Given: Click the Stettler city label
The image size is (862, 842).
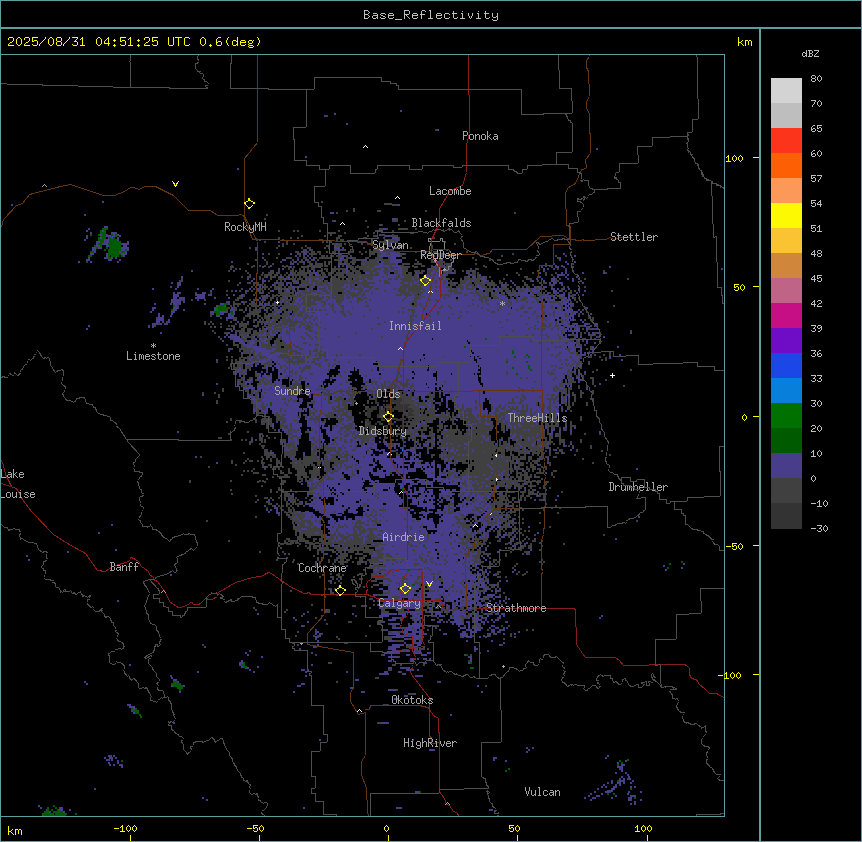Looking at the screenshot, I should click(634, 237).
